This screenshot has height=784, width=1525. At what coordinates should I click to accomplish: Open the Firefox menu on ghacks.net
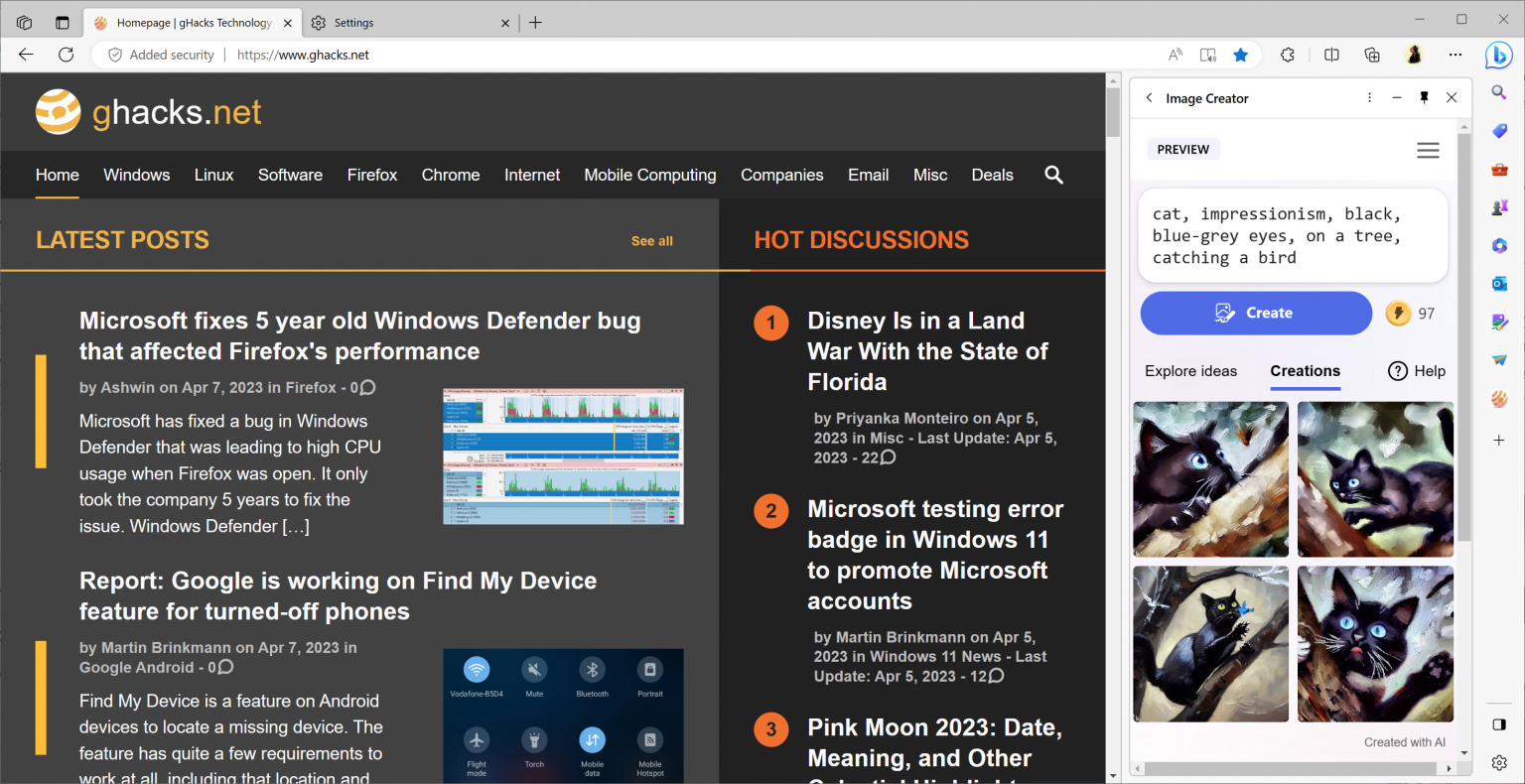click(371, 175)
